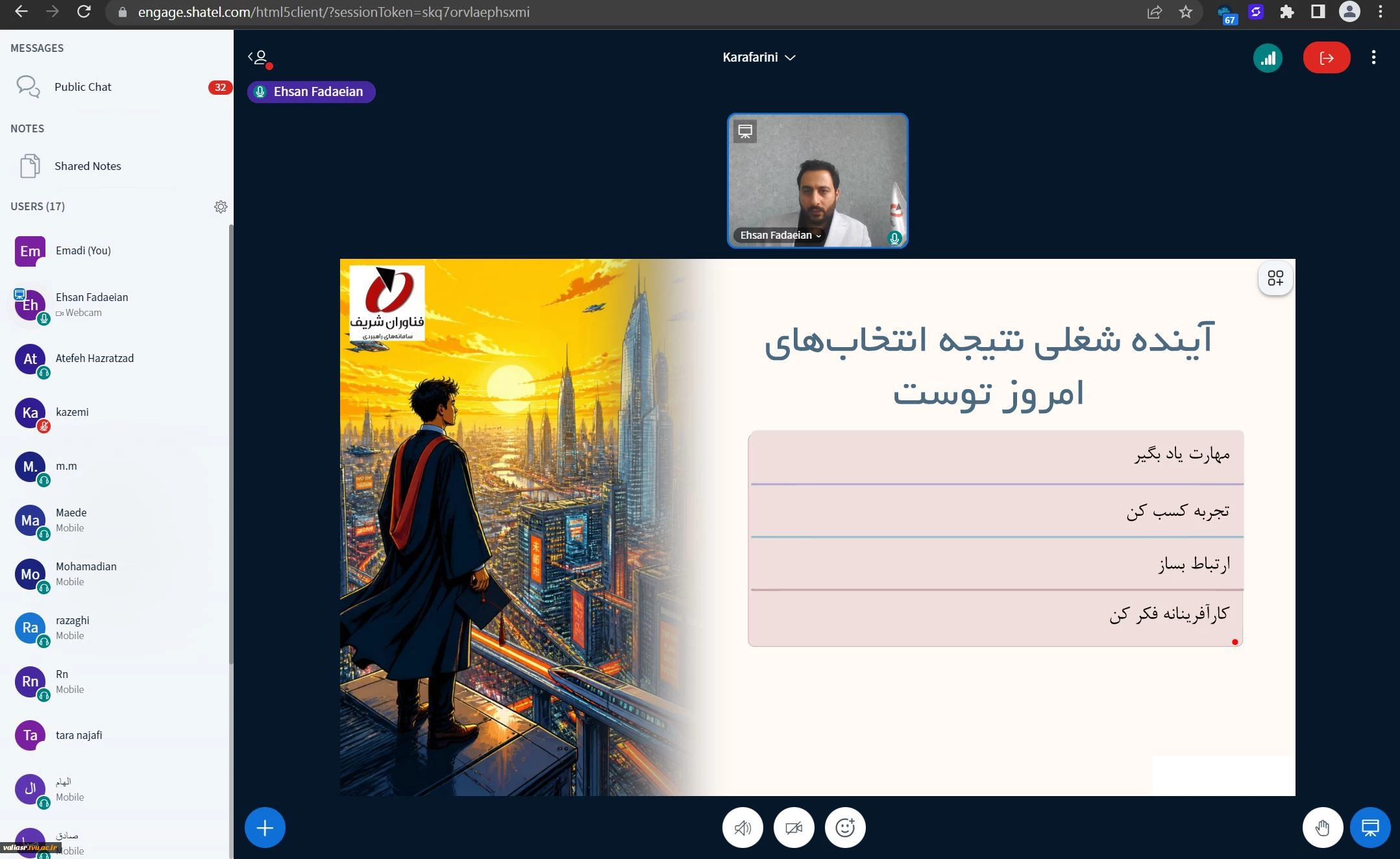Screen dimensions: 1400x859
Task: Click the share page icon in address bar
Action: [x=1155, y=12]
